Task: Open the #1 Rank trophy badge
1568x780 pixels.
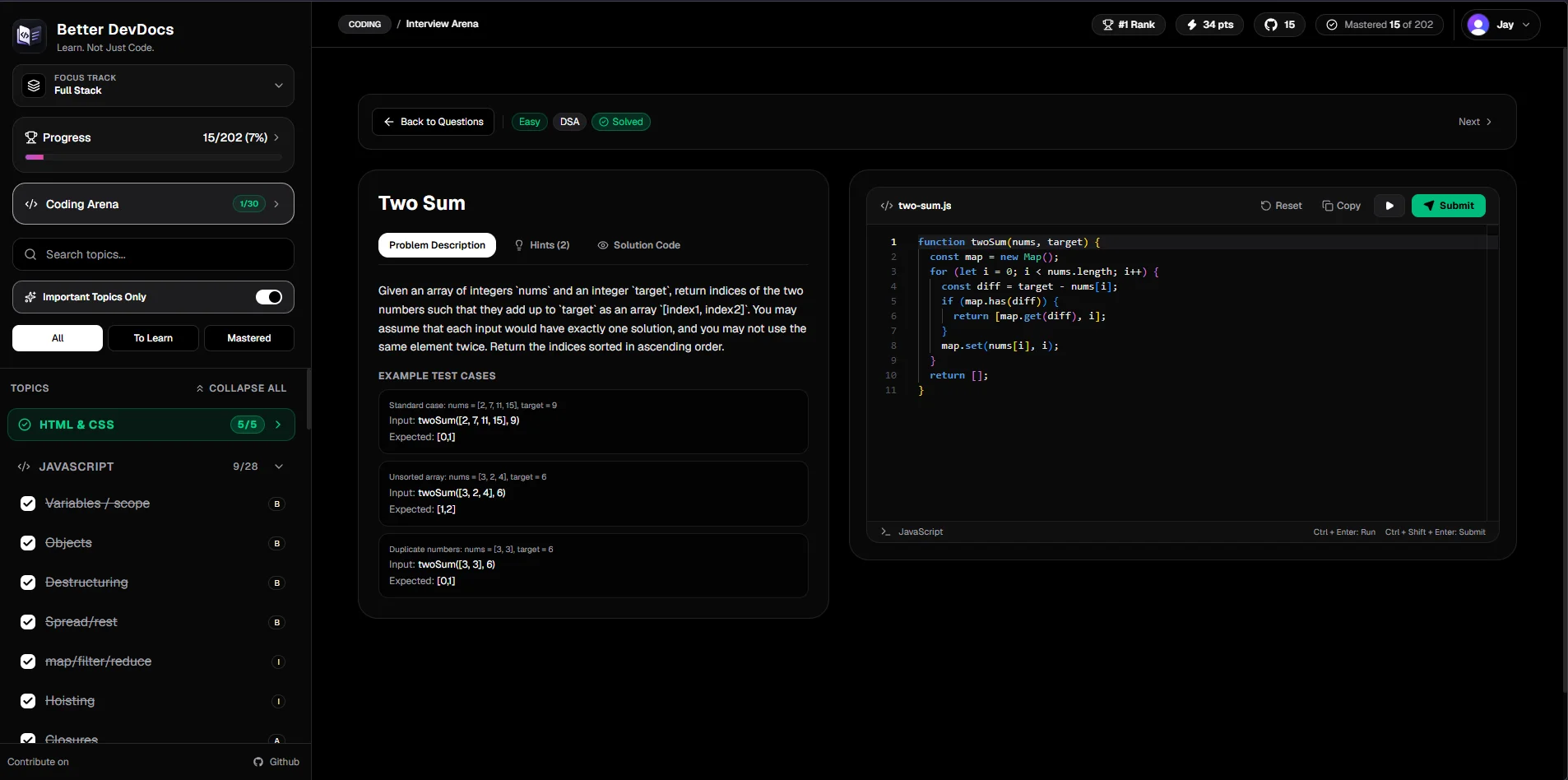Action: (x=1129, y=25)
